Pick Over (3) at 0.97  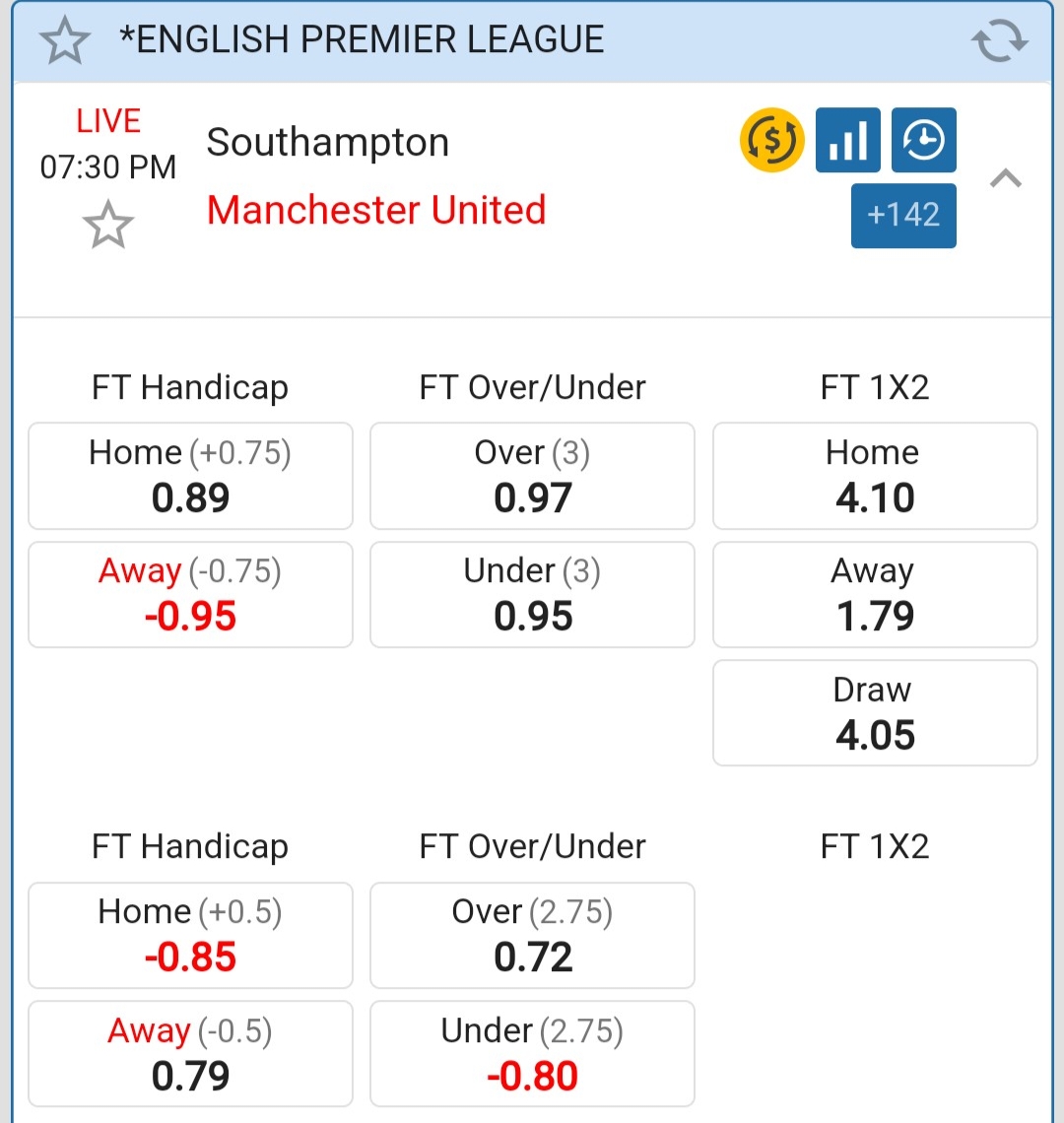[532, 476]
